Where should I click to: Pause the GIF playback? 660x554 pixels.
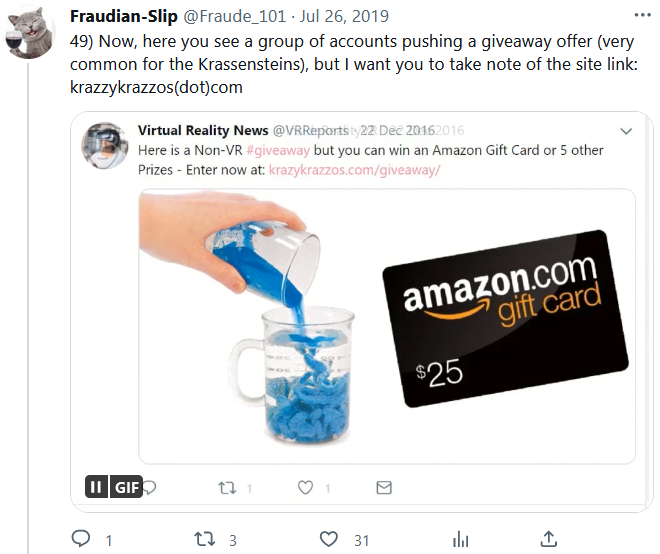(x=96, y=487)
